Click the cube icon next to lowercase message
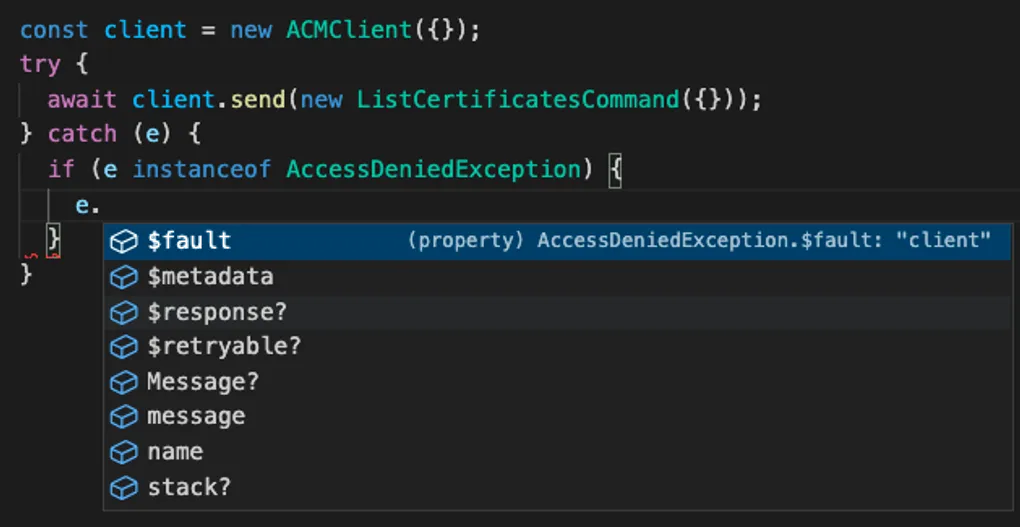 point(122,417)
